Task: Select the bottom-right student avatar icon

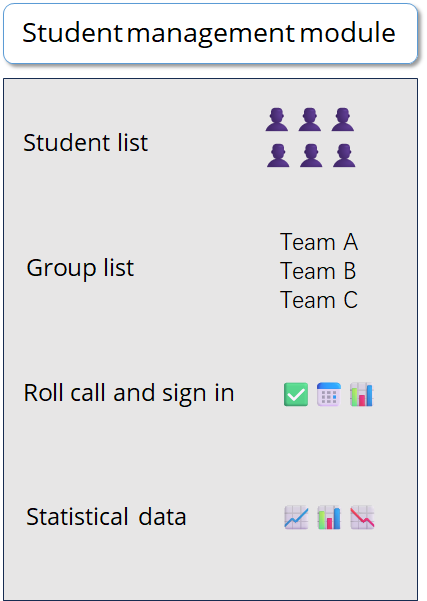Action: pyautogui.click(x=344, y=156)
